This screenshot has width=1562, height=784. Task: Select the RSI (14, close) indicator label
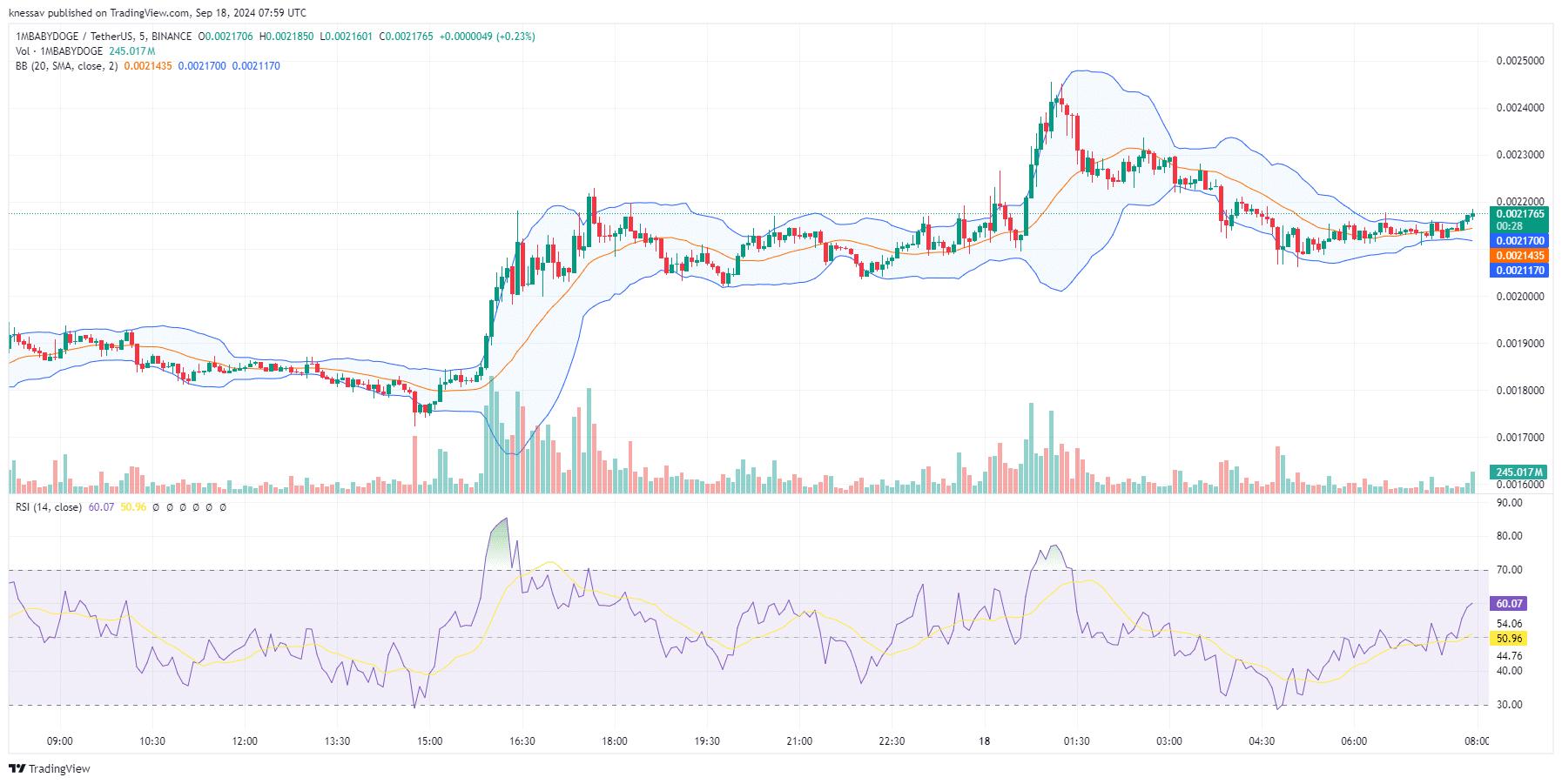coord(49,507)
